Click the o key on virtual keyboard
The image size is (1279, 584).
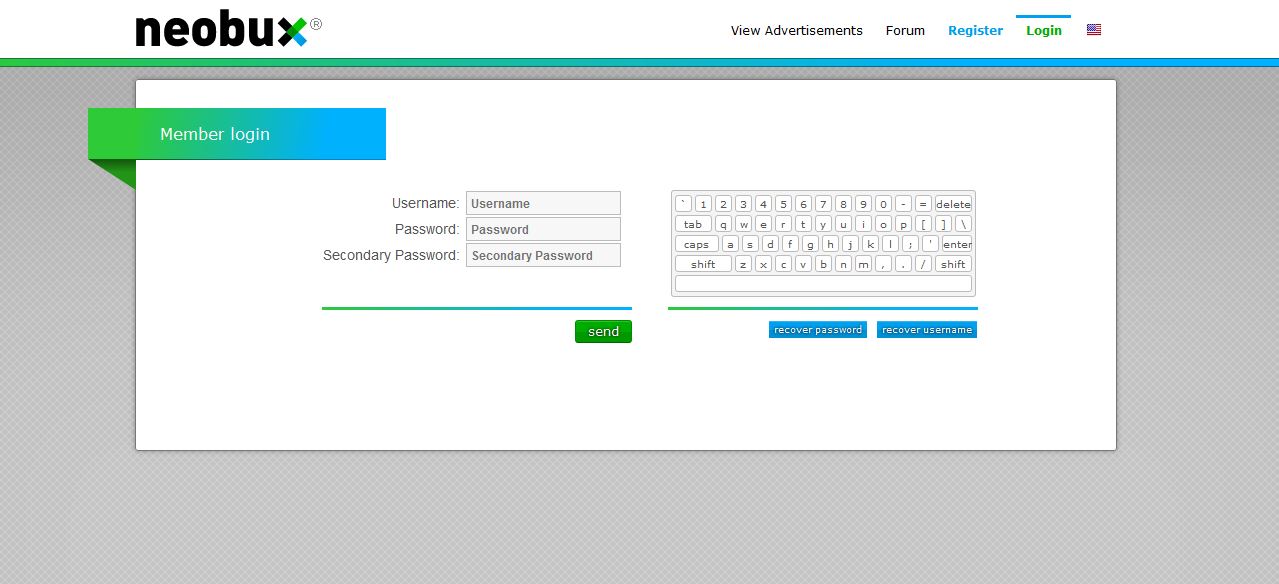(884, 224)
